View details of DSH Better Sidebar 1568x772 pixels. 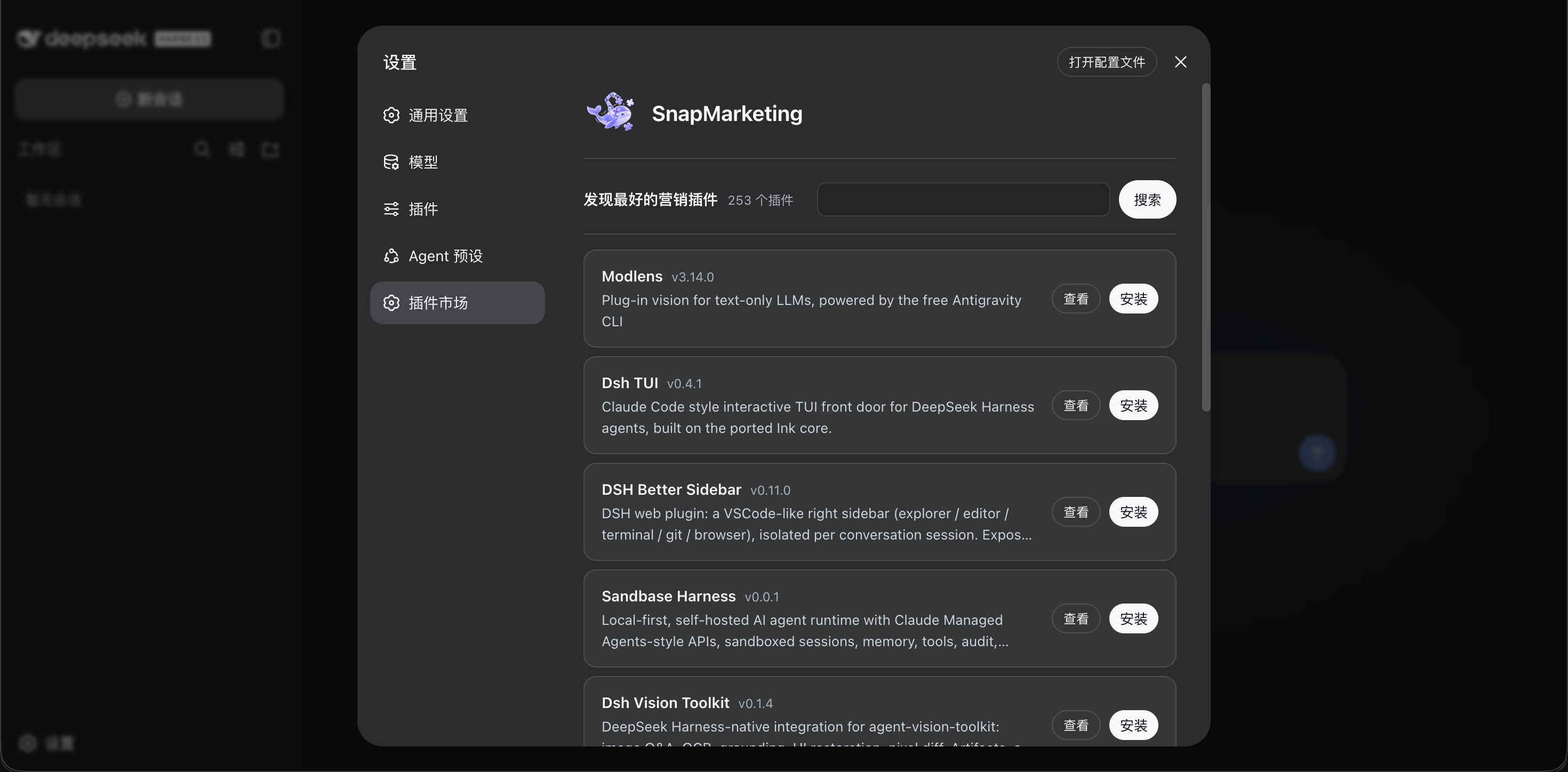tap(1076, 512)
